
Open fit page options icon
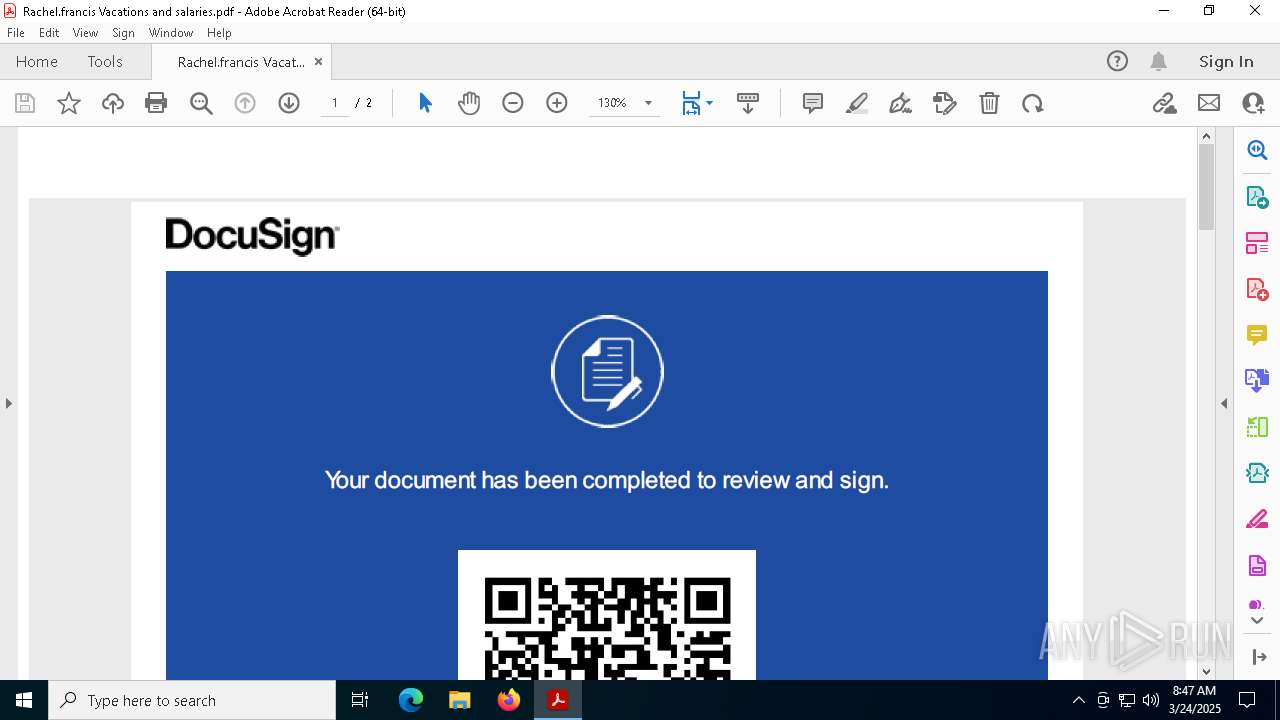pos(691,103)
